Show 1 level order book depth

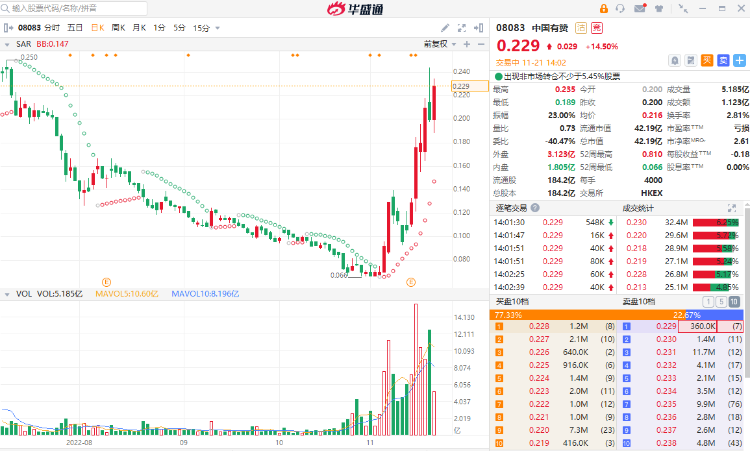tap(708, 302)
